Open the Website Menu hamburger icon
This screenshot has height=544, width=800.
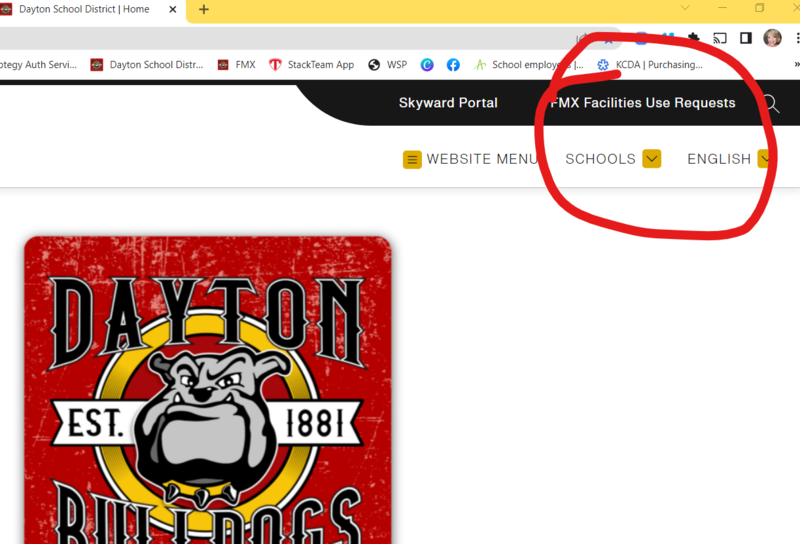pyautogui.click(x=412, y=159)
